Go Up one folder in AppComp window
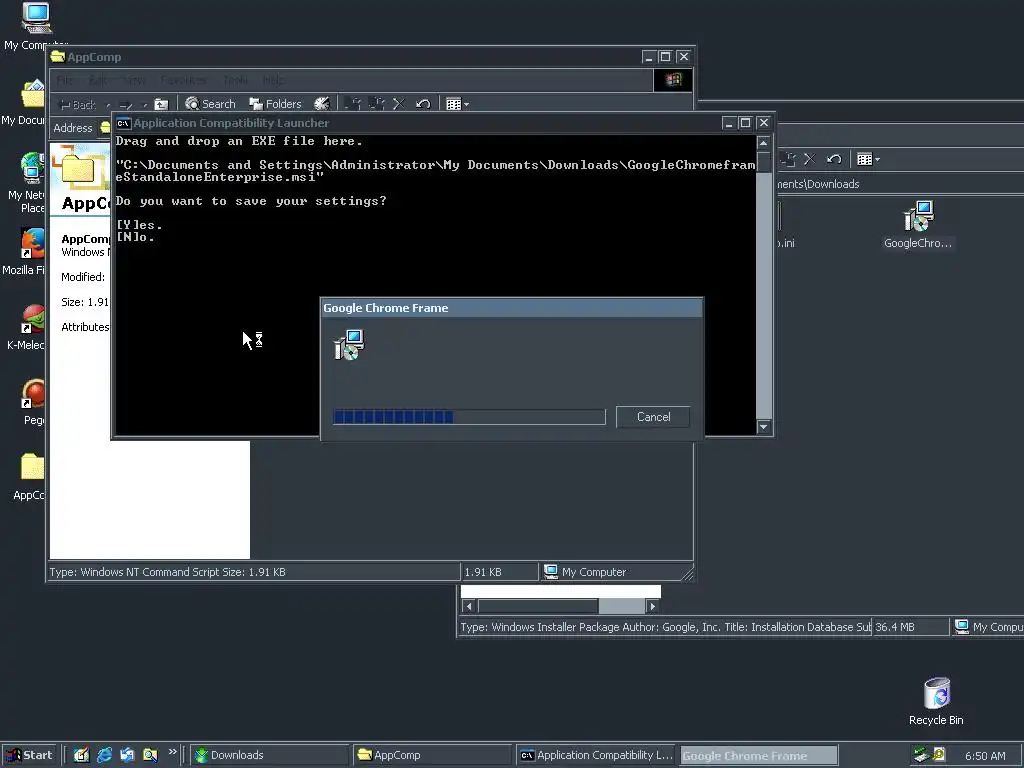1024x768 pixels. [161, 104]
